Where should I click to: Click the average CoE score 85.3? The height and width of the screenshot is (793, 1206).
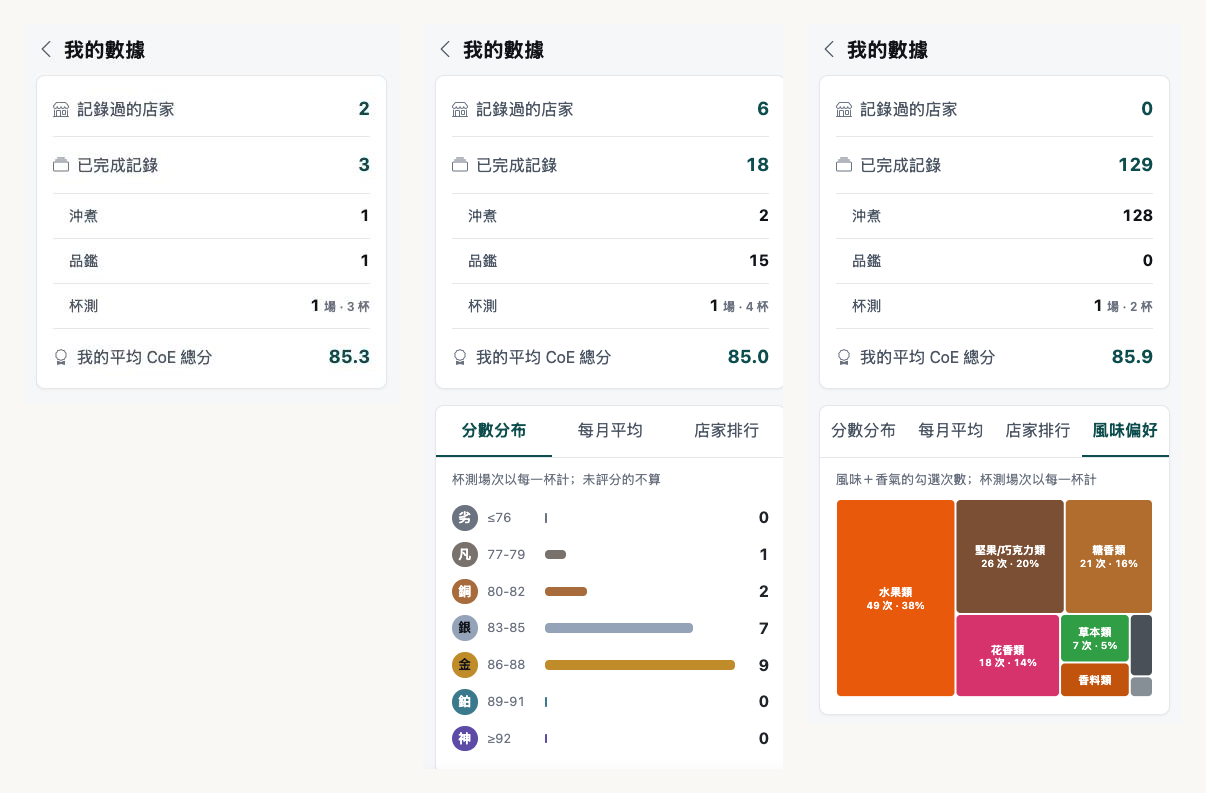coord(350,356)
